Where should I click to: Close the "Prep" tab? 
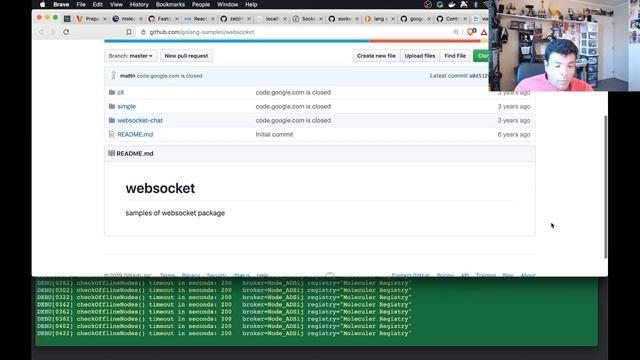tap(104, 19)
